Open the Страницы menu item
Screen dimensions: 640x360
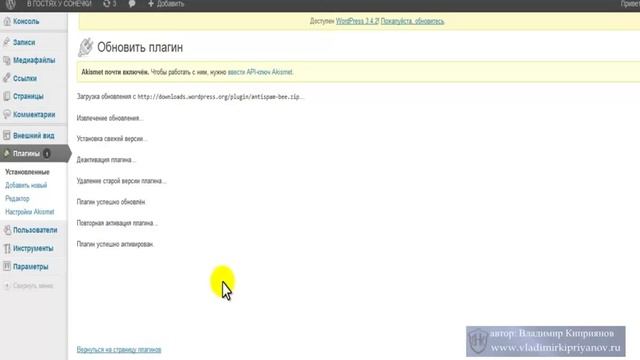(28, 96)
